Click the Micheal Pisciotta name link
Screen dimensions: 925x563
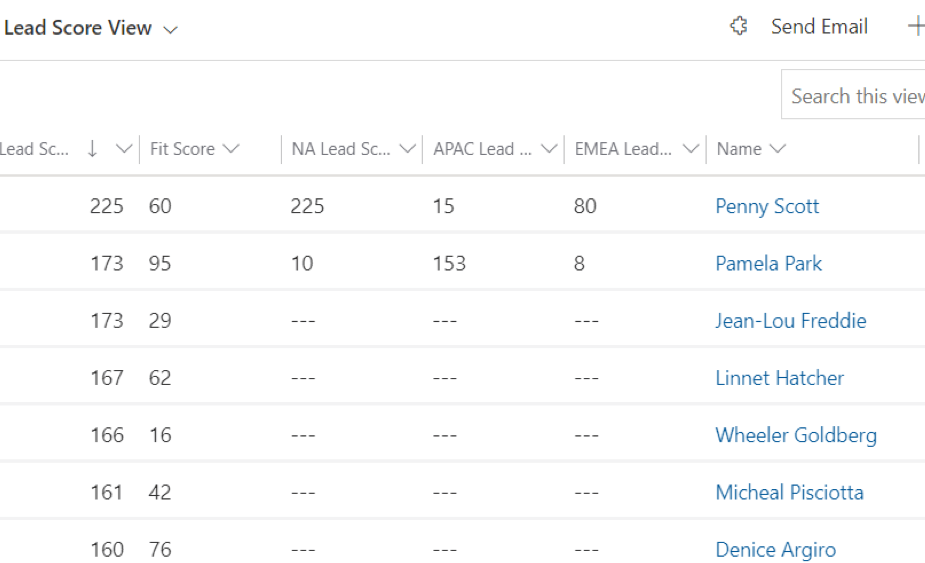tap(789, 492)
